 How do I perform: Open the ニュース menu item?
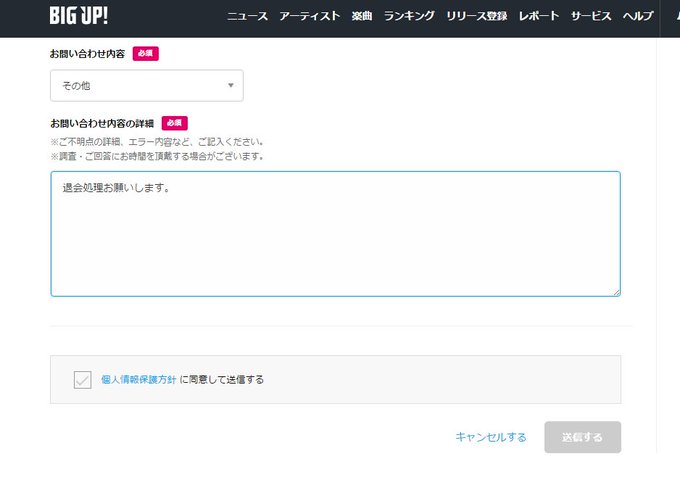click(247, 16)
